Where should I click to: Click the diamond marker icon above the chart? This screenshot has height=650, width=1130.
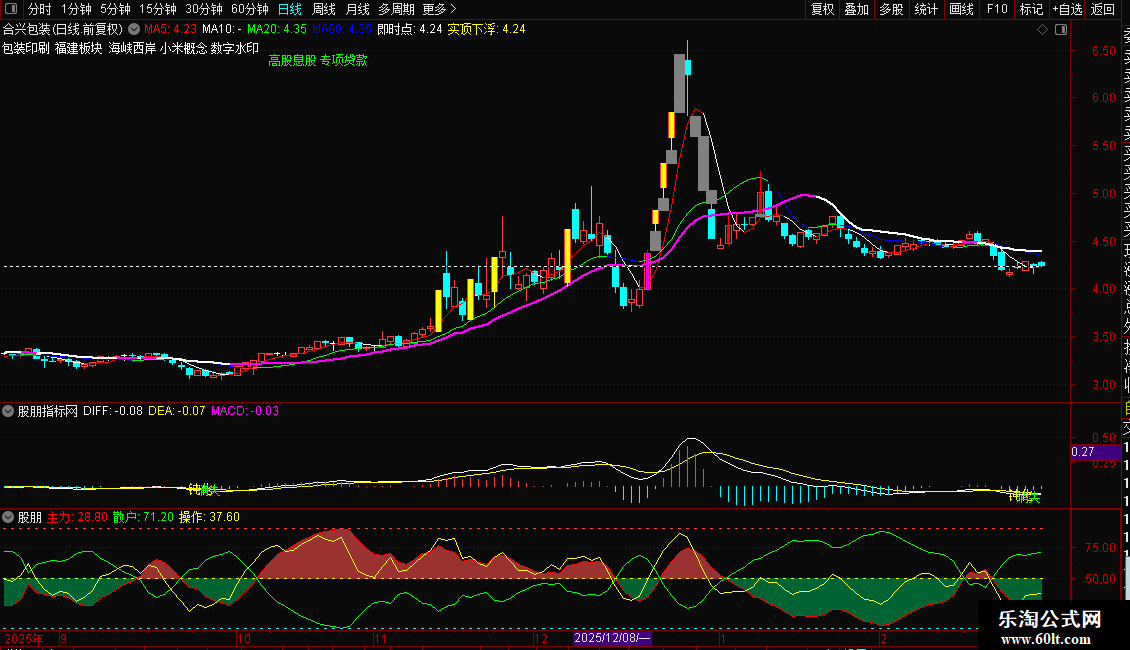coord(1042,30)
